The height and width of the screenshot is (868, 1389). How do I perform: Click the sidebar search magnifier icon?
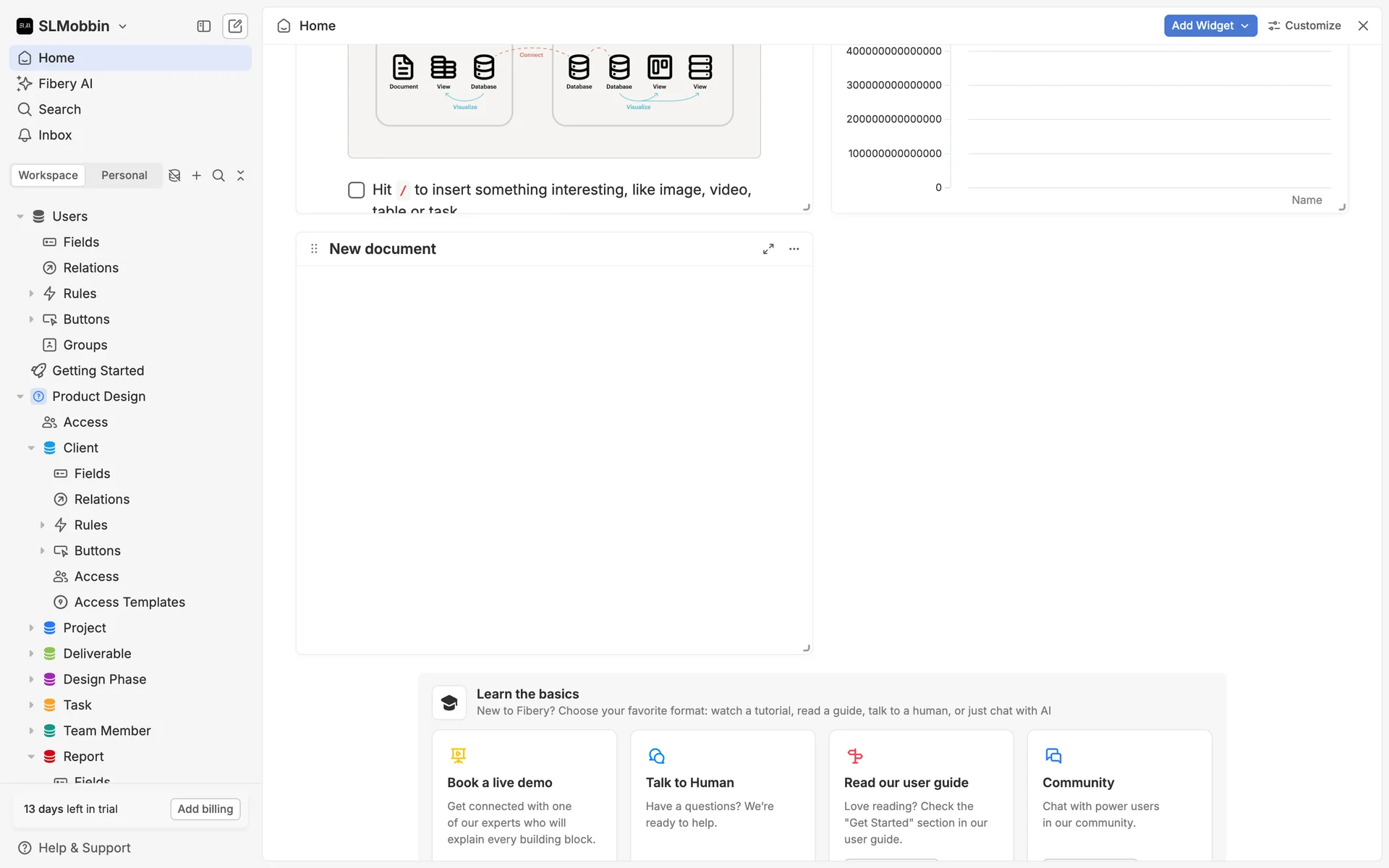click(218, 176)
